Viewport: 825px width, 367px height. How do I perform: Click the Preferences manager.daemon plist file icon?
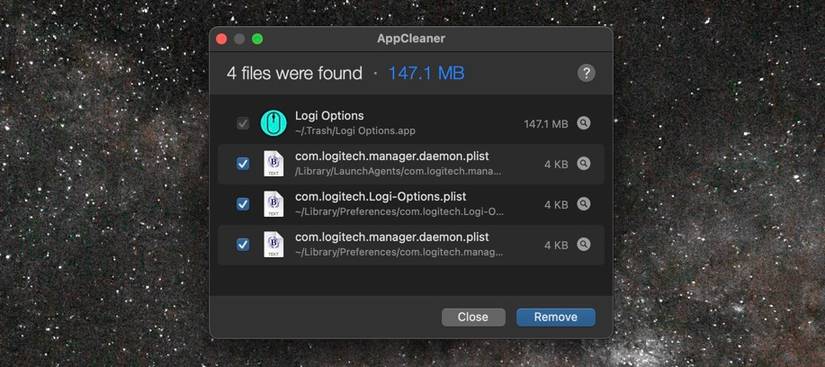click(274, 244)
